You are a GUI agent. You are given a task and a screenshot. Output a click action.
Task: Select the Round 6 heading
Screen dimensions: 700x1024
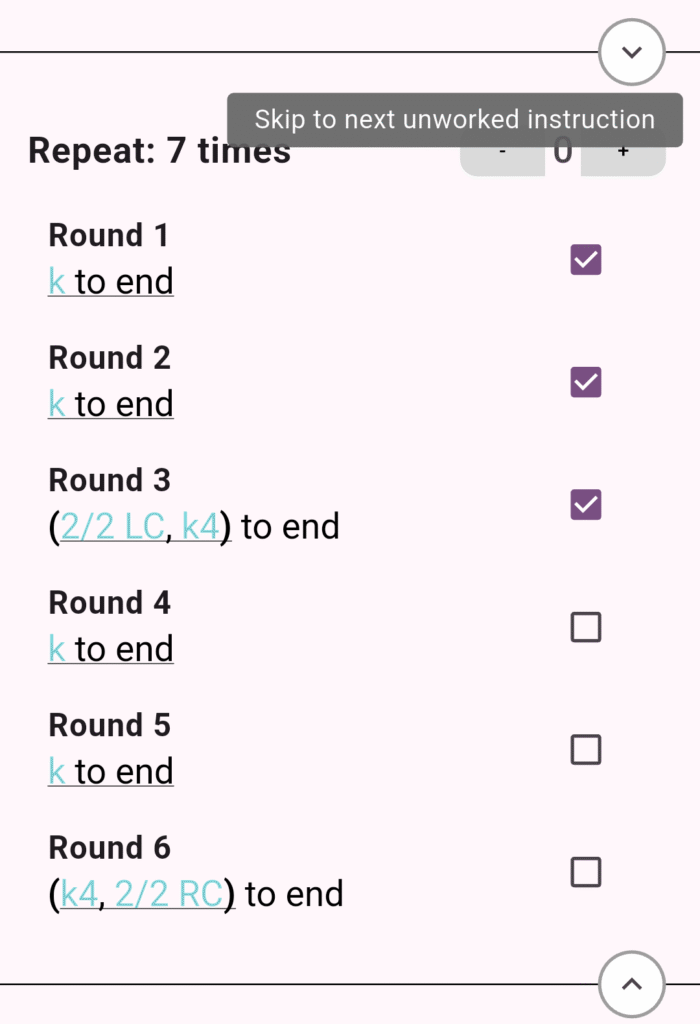pyautogui.click(x=109, y=847)
